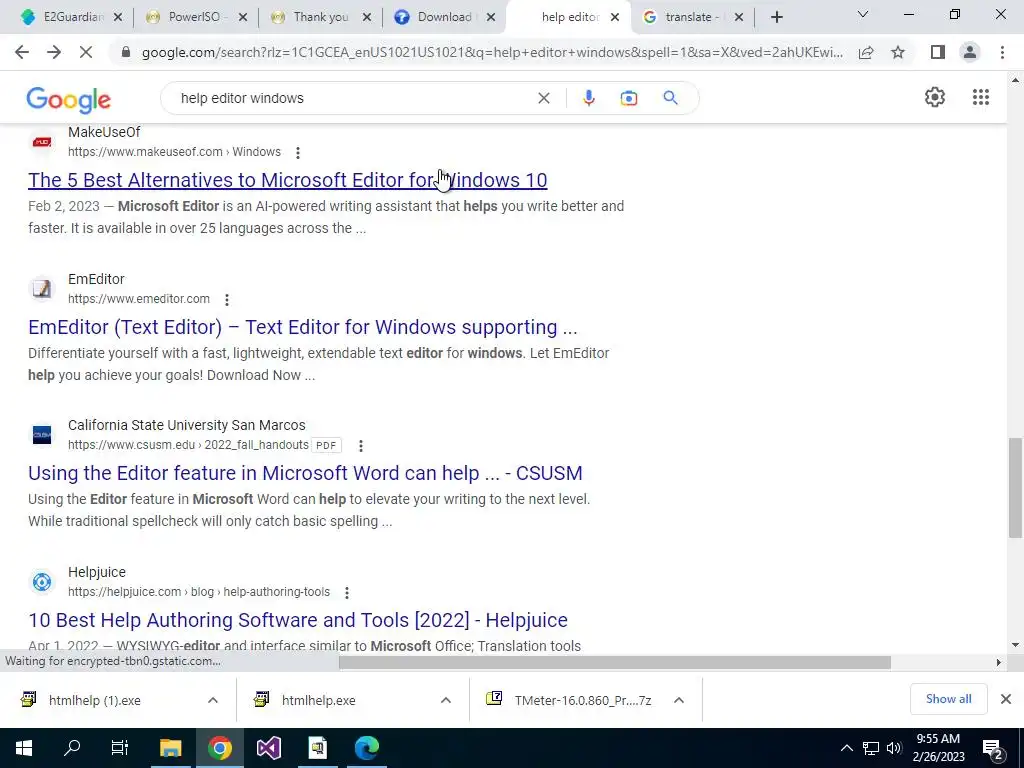Screen dimensions: 1024x768
Task: Open Windows taskbar search
Action: [x=72, y=748]
